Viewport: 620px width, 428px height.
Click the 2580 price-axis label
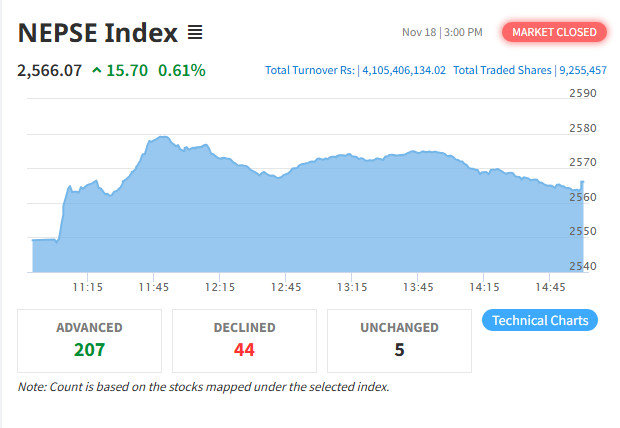(581, 128)
